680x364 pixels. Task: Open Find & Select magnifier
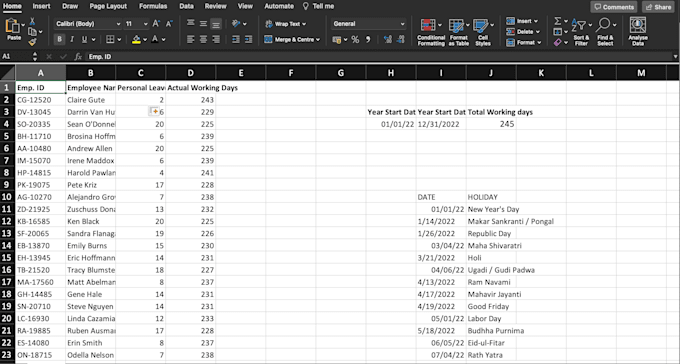pyautogui.click(x=605, y=32)
